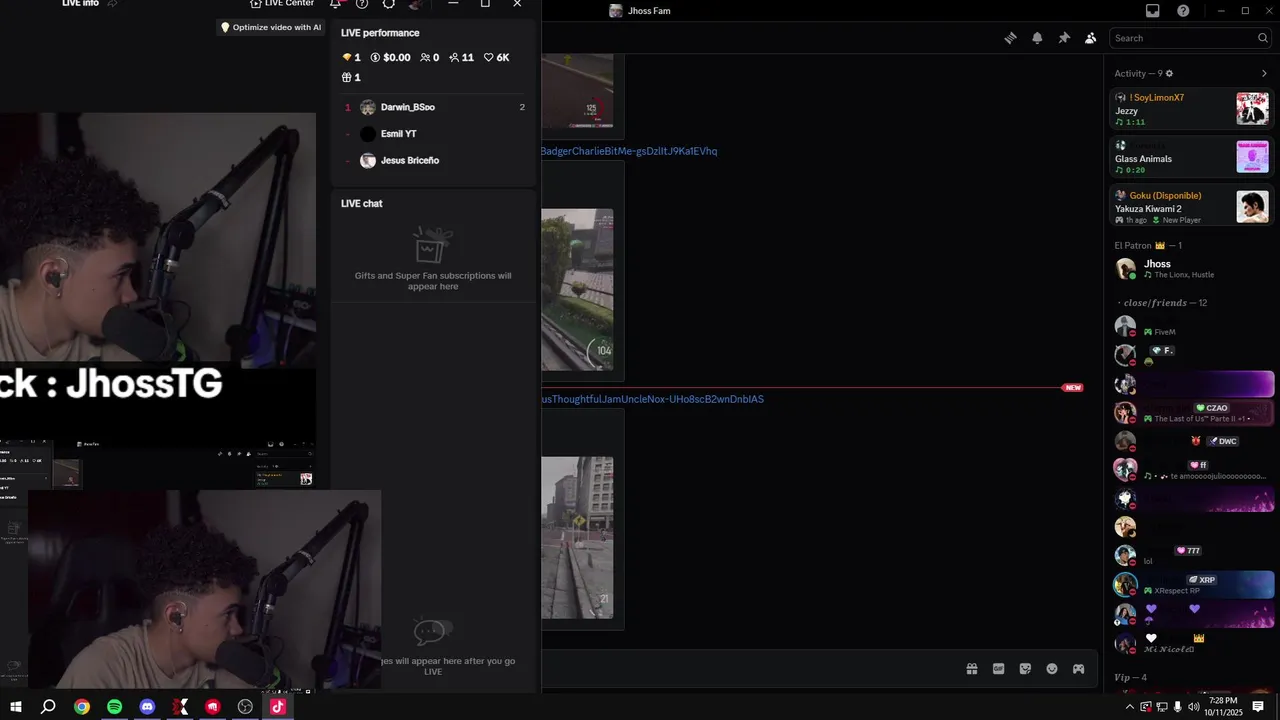Click the $0.00 earnings stat
The width and height of the screenshot is (1280, 720).
390,58
